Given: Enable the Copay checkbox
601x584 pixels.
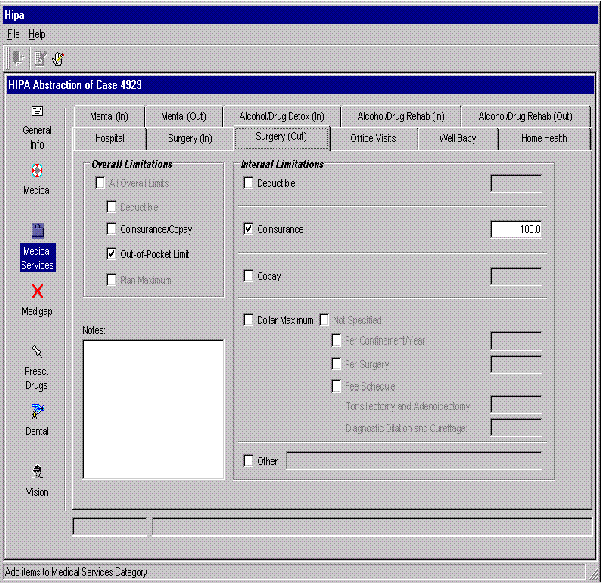Looking at the screenshot, I should point(249,276).
